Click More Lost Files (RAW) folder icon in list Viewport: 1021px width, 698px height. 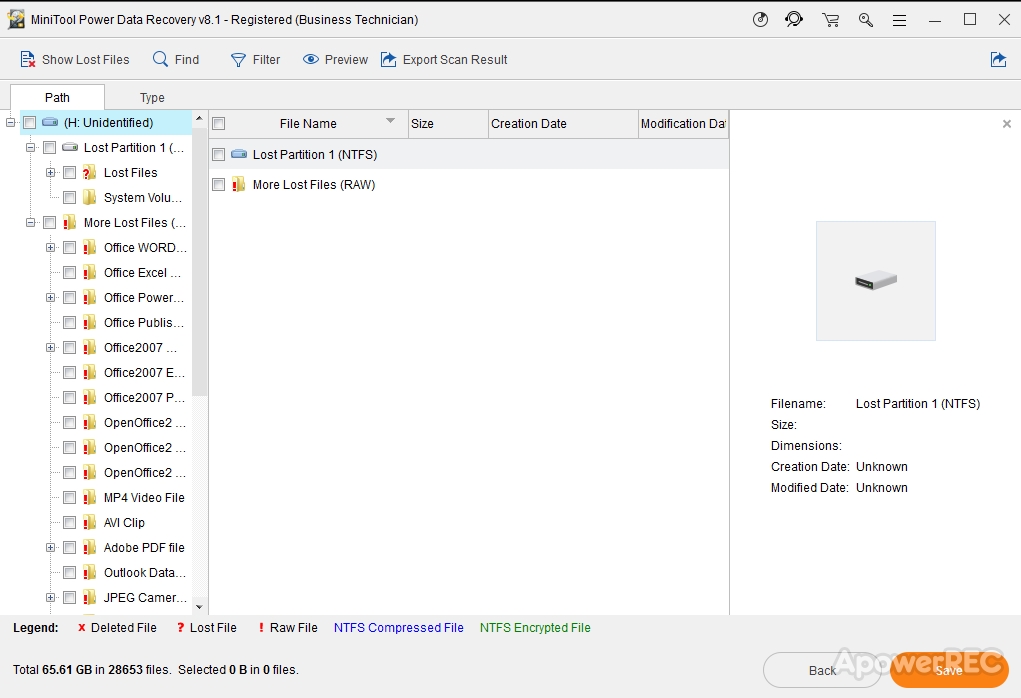[238, 185]
